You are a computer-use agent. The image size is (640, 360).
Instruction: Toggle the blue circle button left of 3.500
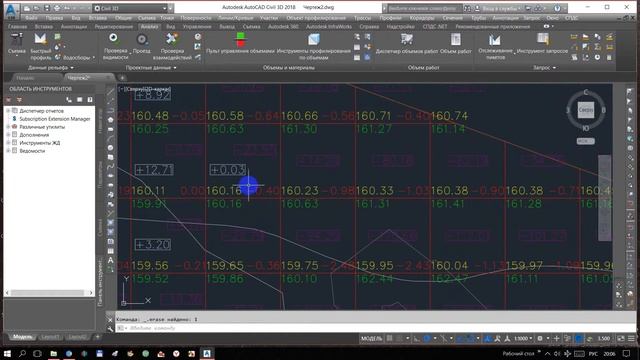coord(579,338)
